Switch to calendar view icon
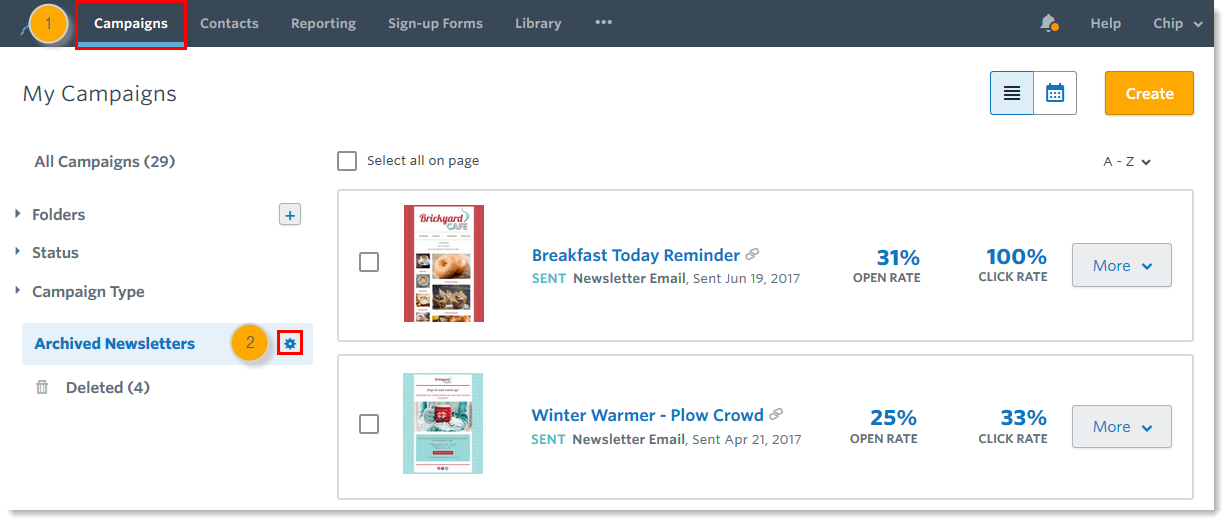This screenshot has width=1229, height=525. coord(1055,93)
